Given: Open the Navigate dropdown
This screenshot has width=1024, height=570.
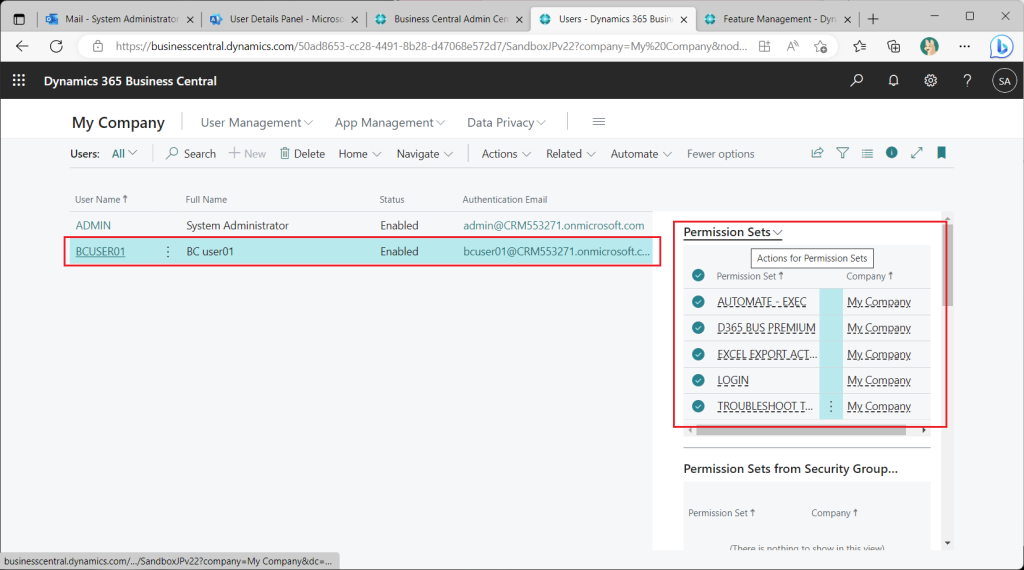Looking at the screenshot, I should click(424, 153).
